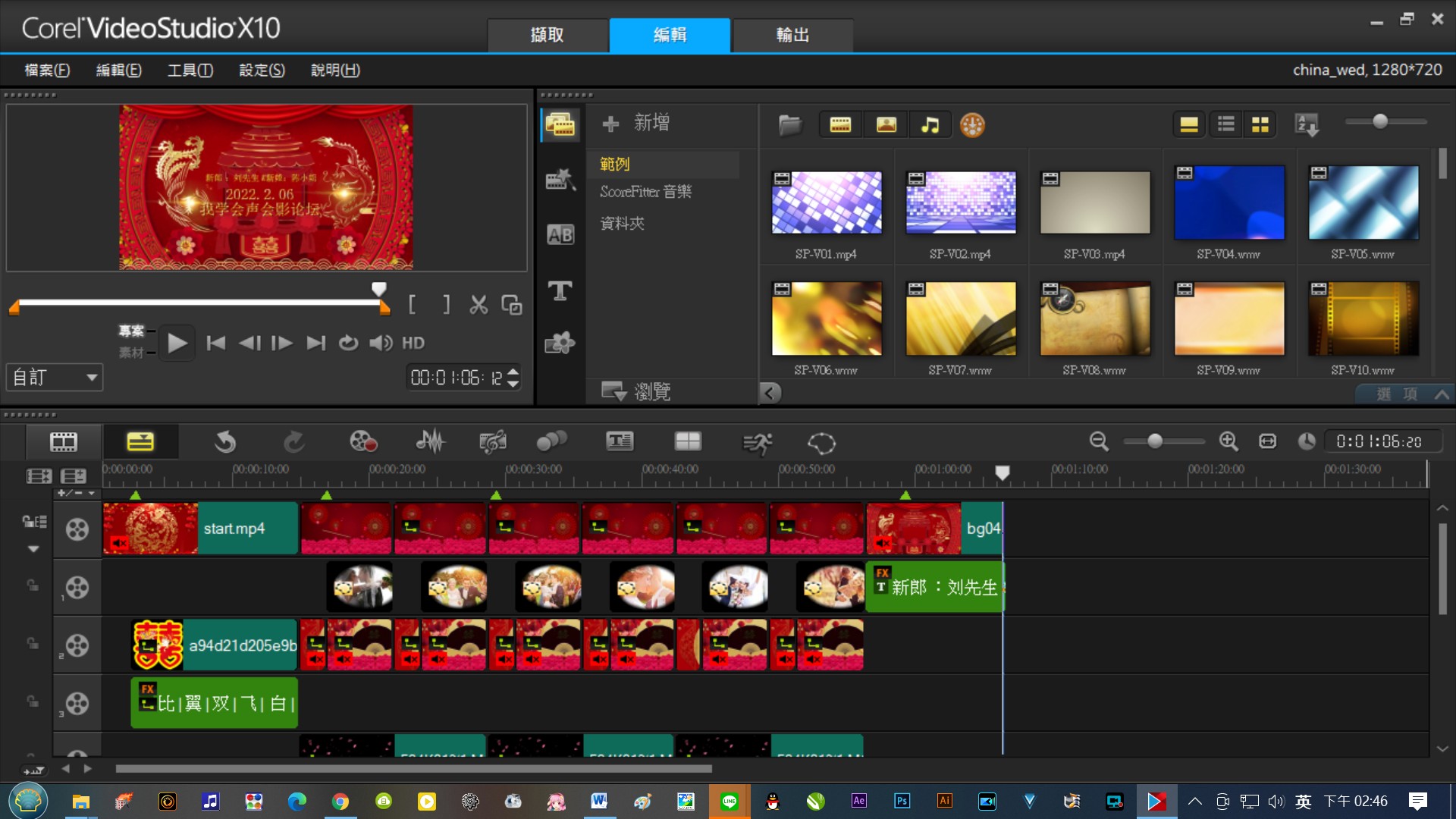Open the Media library panel icon
Image resolution: width=1456 pixels, height=819 pixels.
[x=560, y=124]
